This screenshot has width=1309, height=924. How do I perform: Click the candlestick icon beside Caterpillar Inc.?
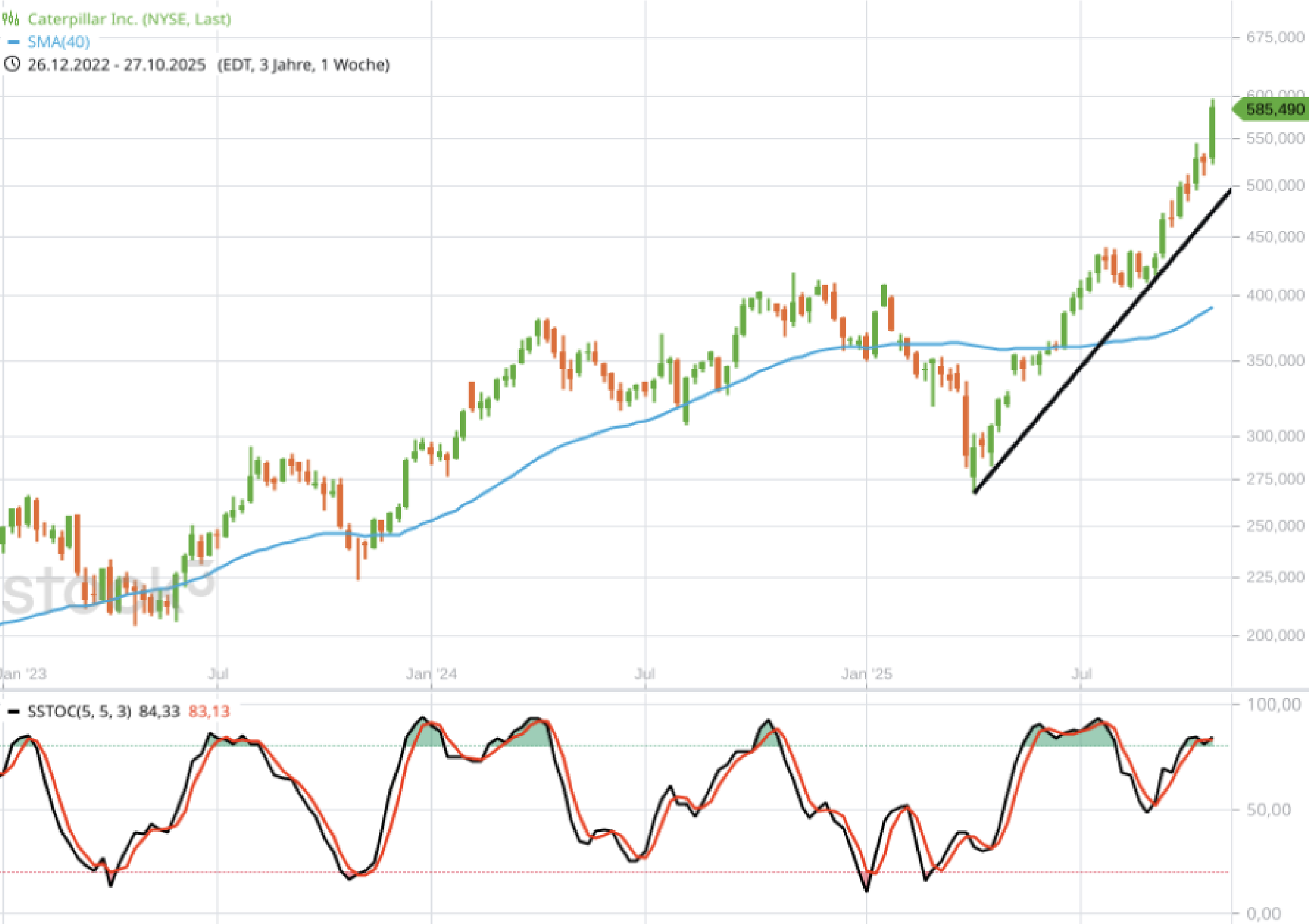pyautogui.click(x=10, y=19)
